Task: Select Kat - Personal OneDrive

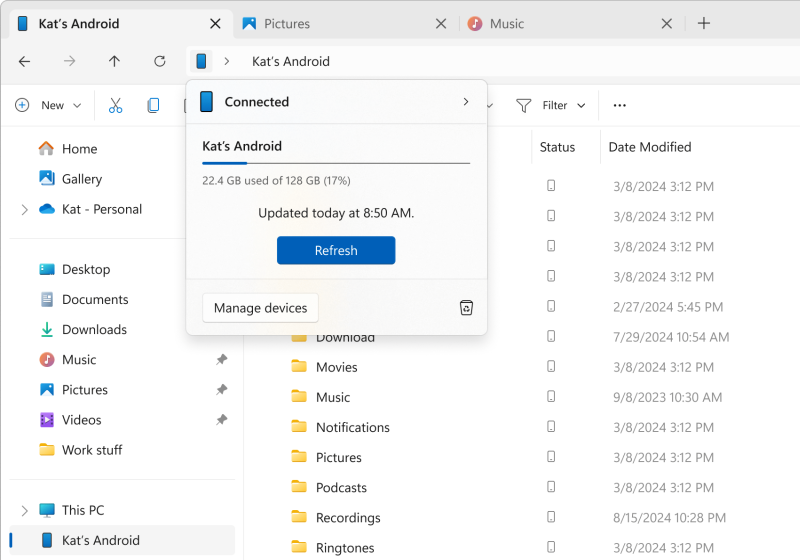Action: (x=90, y=209)
